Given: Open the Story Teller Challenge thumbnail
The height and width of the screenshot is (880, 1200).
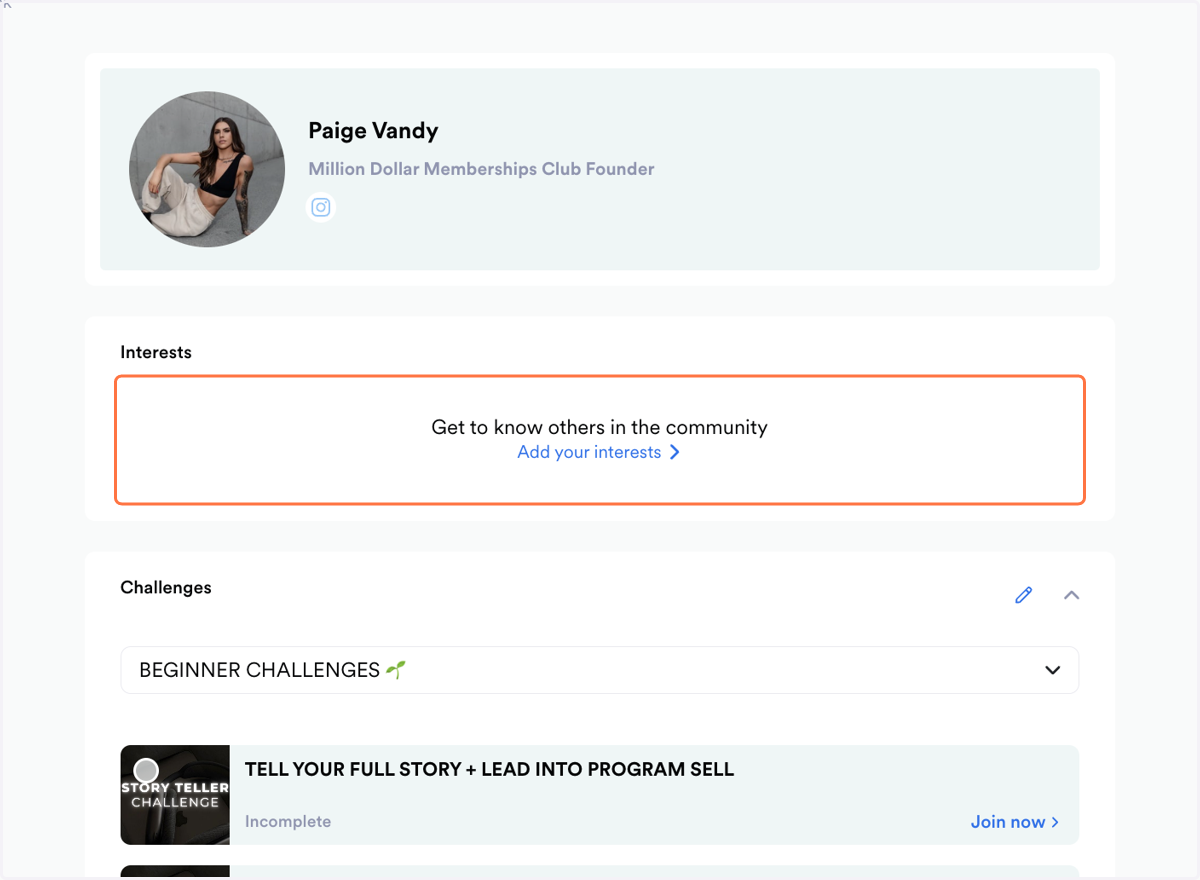Looking at the screenshot, I should [175, 795].
